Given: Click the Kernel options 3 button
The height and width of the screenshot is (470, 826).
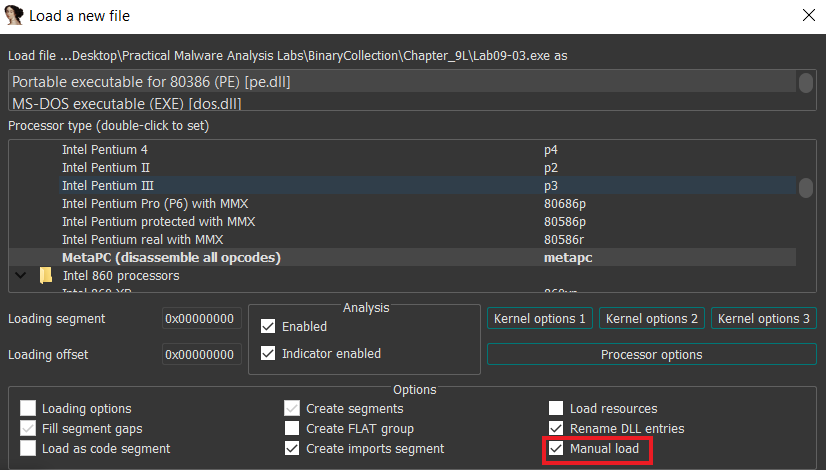Looking at the screenshot, I should coord(764,319).
